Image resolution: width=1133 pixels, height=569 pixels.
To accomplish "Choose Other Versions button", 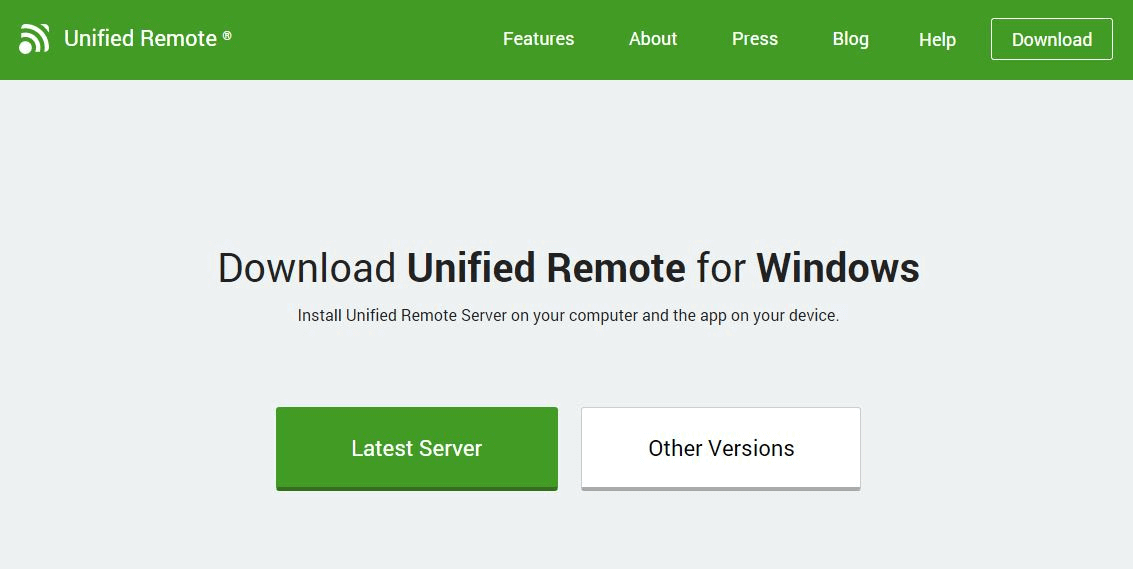I will (721, 448).
